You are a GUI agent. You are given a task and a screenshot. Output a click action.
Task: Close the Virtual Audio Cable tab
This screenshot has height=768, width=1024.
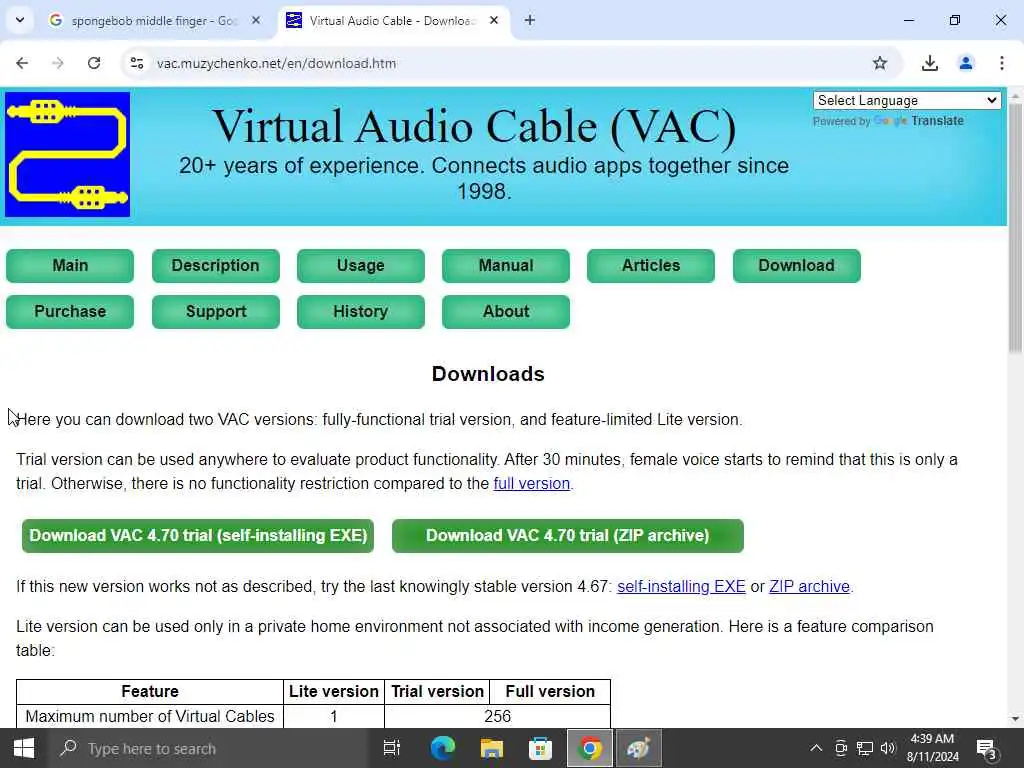click(494, 21)
